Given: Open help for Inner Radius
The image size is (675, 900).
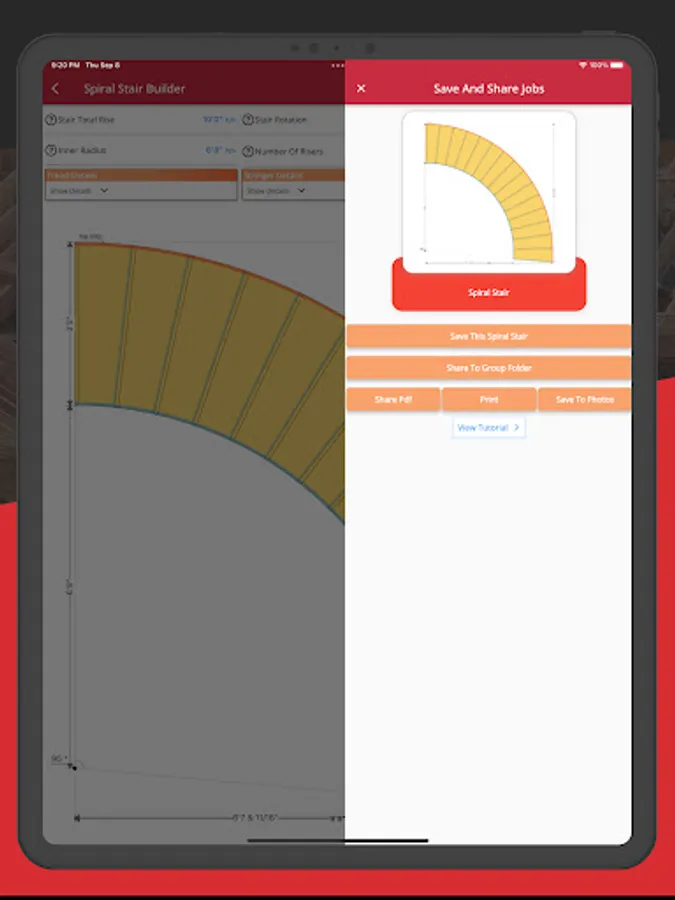Looking at the screenshot, I should (51, 150).
